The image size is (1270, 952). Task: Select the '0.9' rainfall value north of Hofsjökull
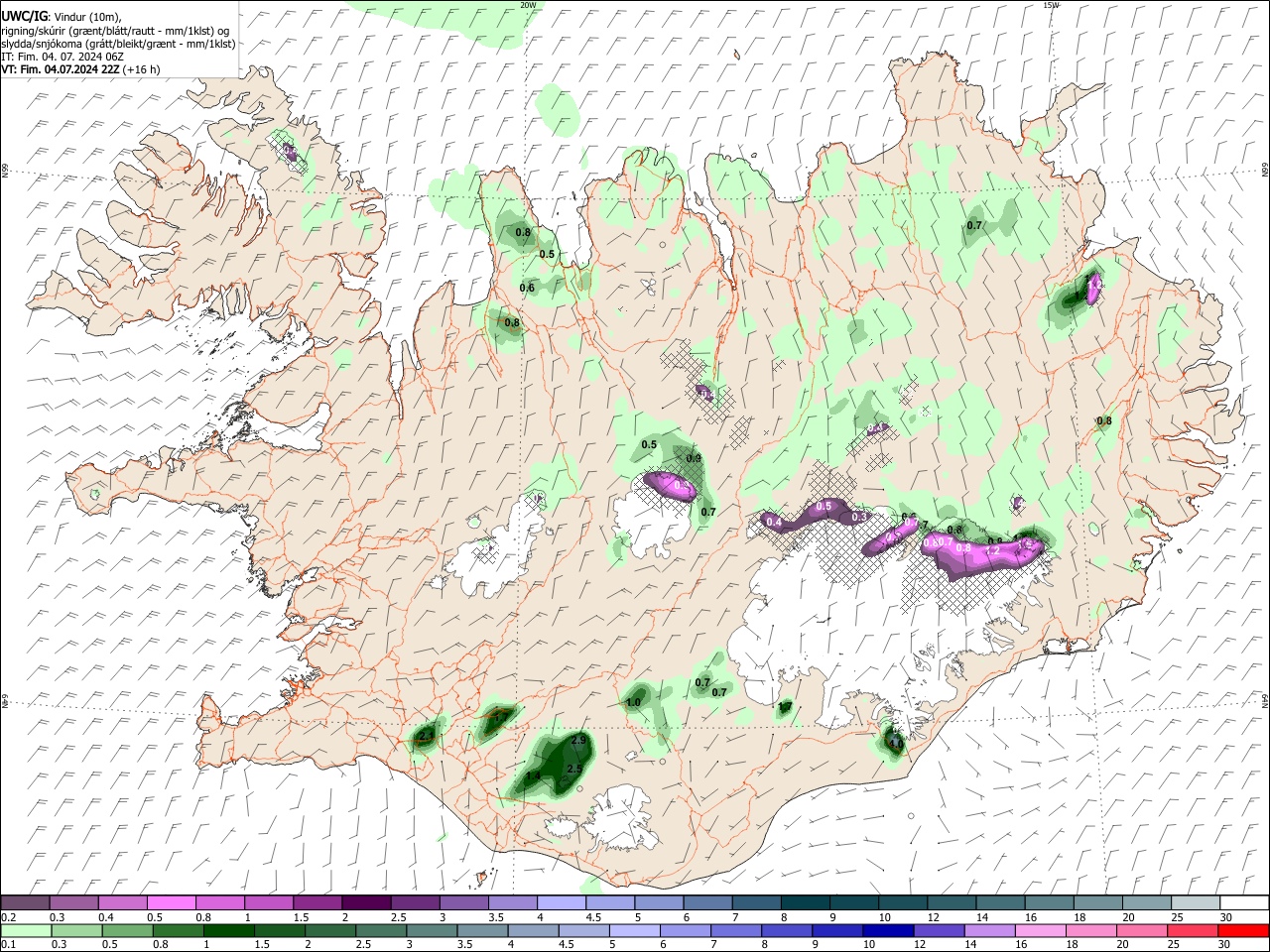pyautogui.click(x=694, y=458)
